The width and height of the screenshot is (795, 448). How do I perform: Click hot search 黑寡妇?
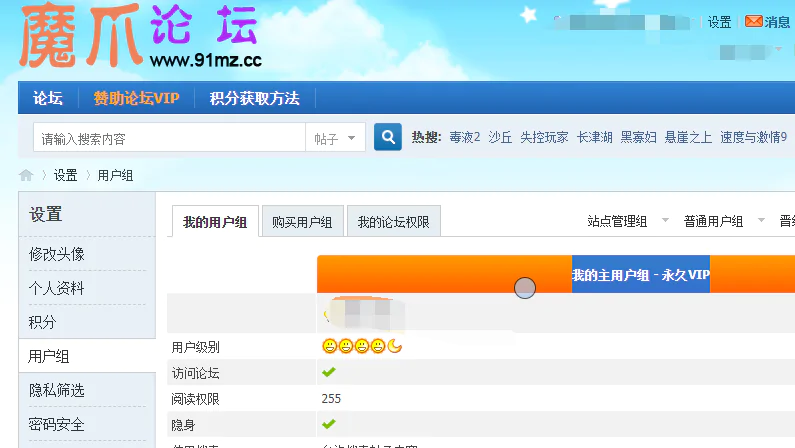(638, 137)
